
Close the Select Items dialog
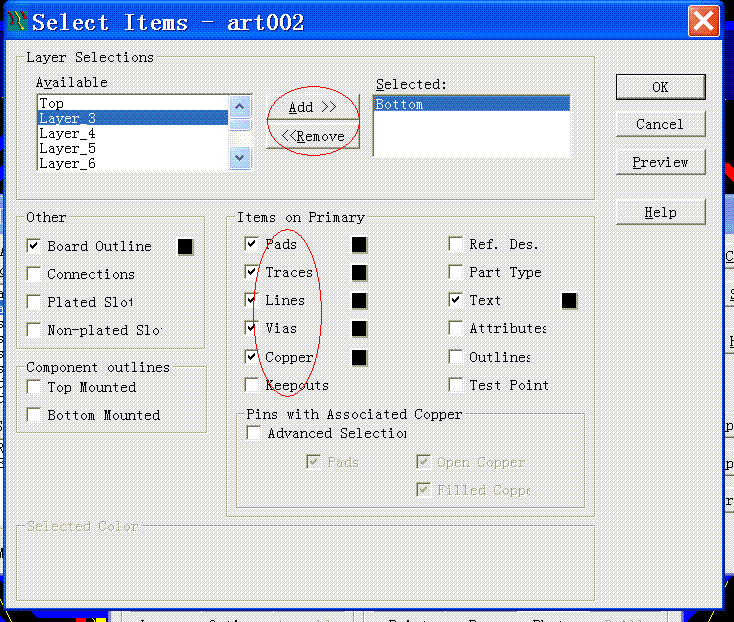tap(703, 21)
